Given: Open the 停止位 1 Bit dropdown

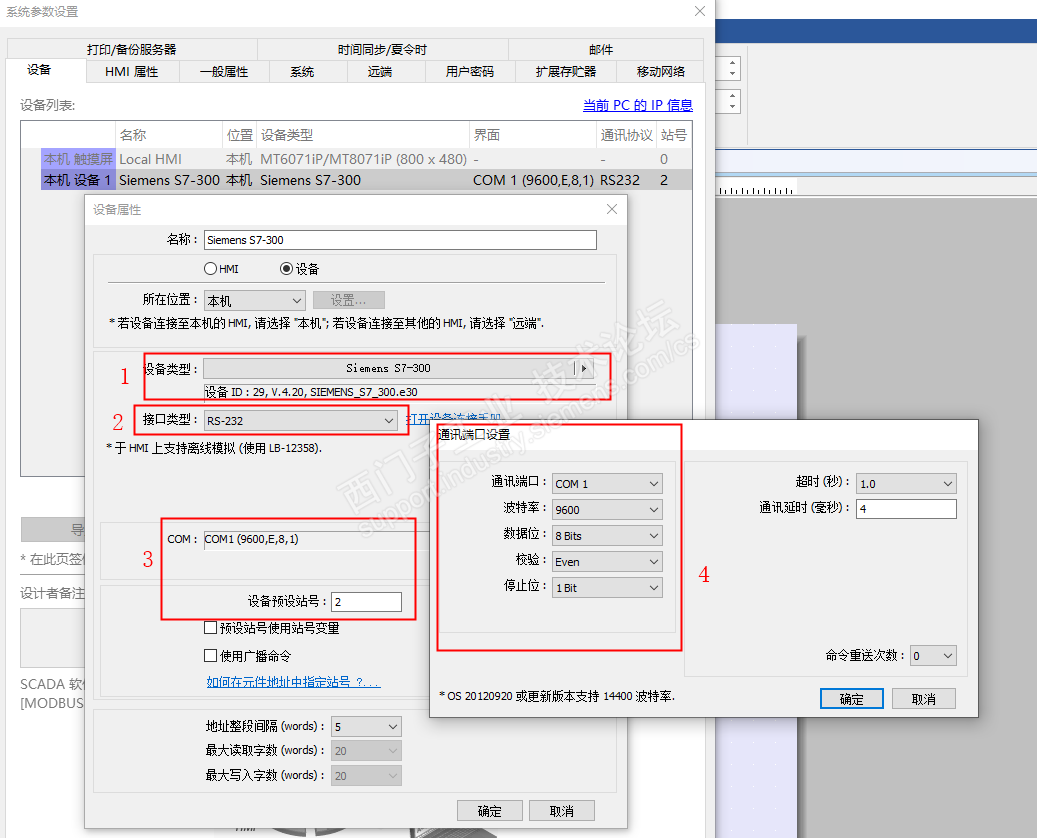Looking at the screenshot, I should (607, 587).
